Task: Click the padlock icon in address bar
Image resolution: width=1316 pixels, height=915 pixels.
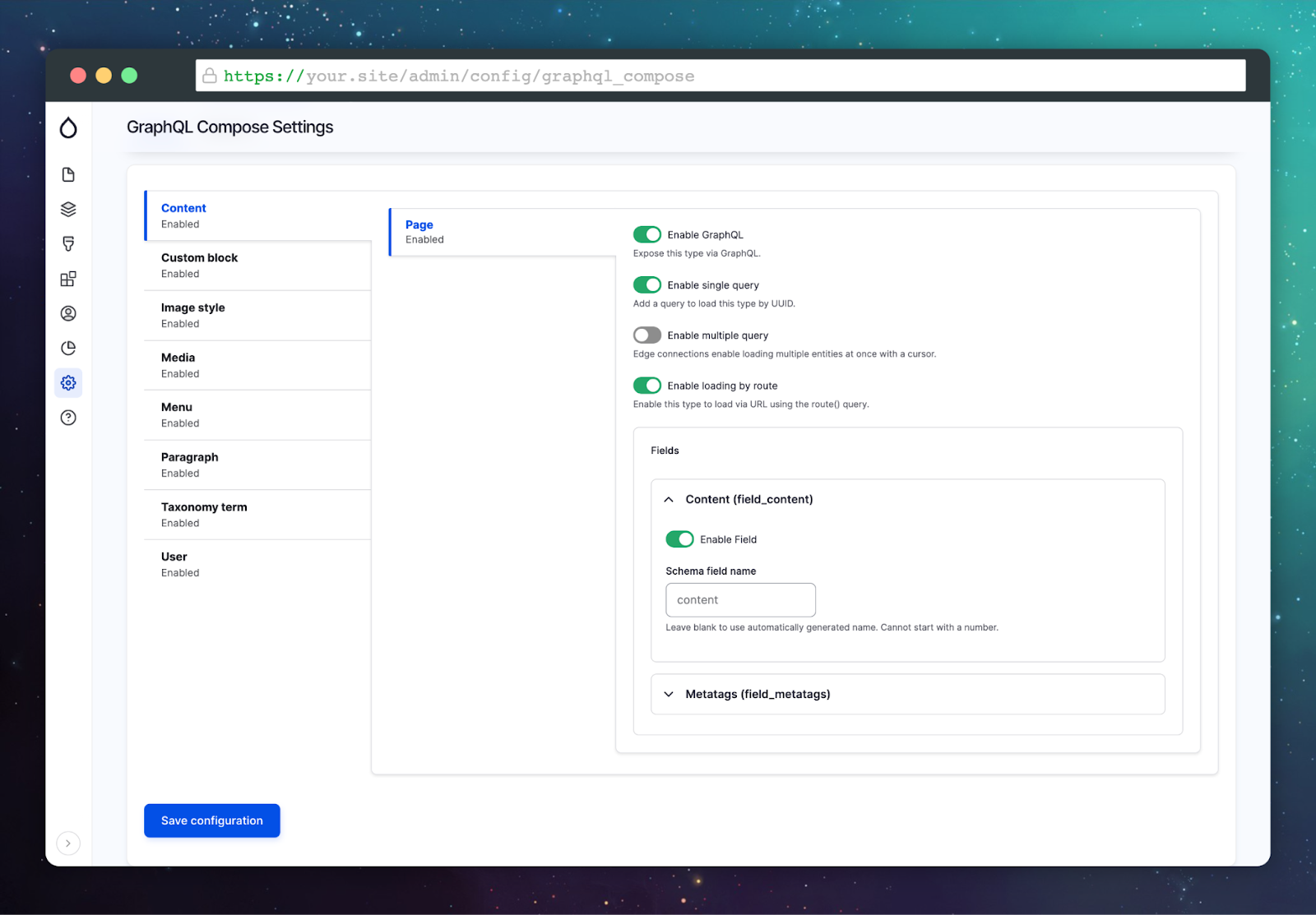Action: tap(210, 76)
